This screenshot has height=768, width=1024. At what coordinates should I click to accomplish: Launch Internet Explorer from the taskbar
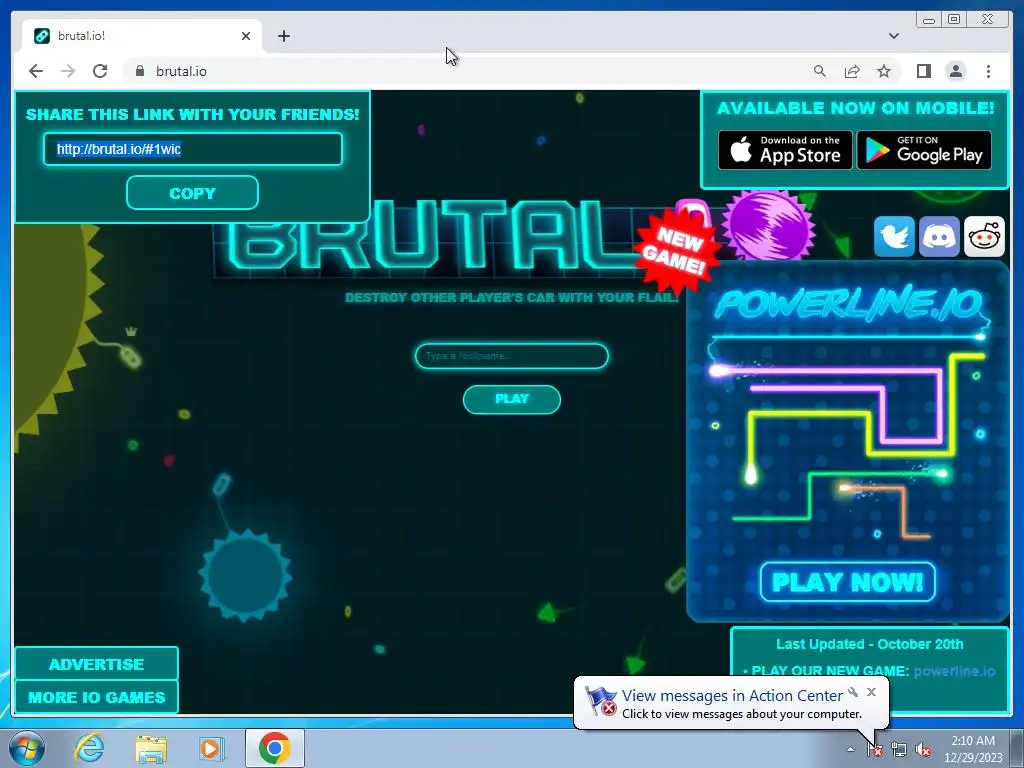pos(88,748)
